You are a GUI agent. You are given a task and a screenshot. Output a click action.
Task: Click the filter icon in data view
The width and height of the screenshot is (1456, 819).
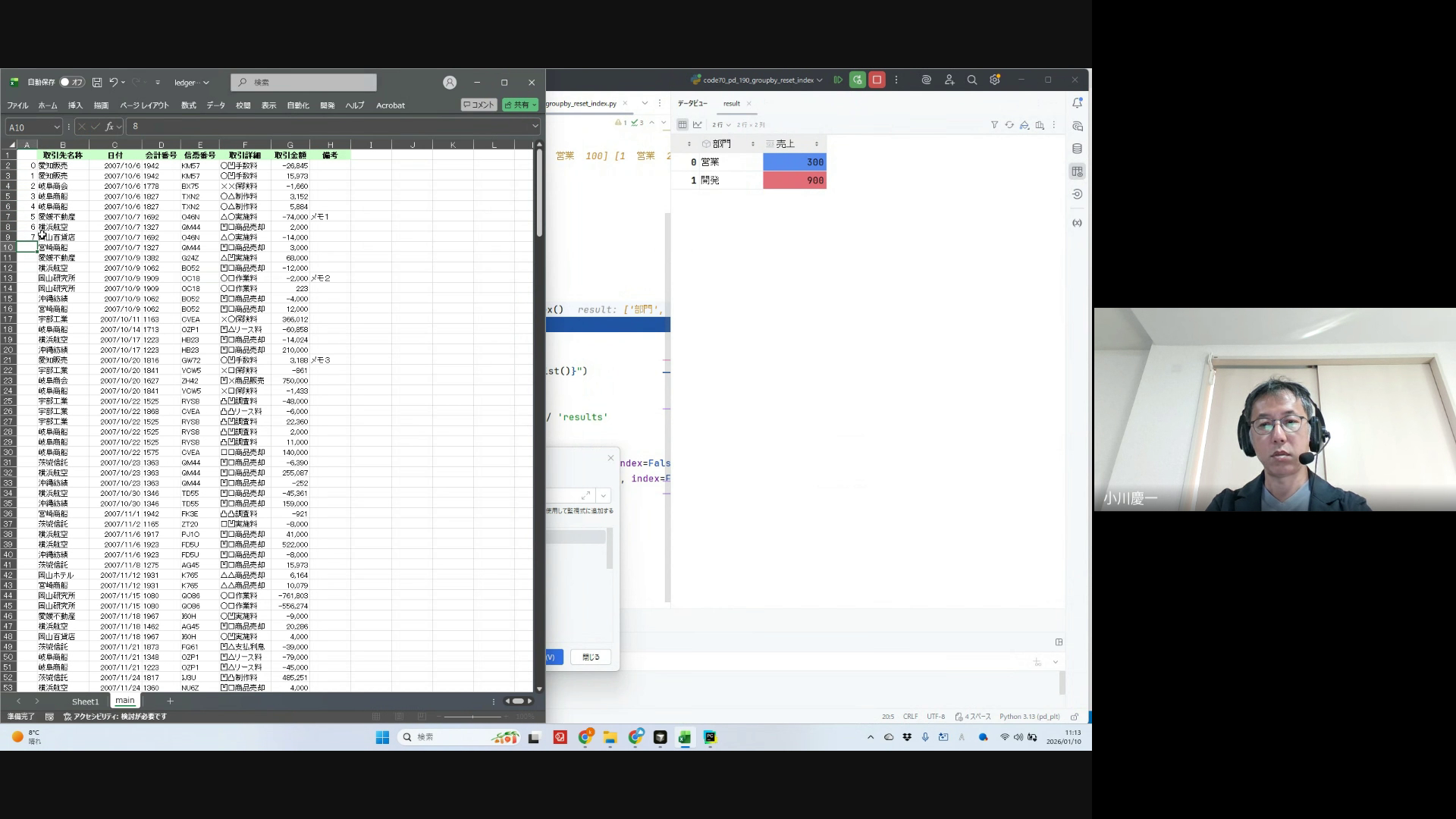(x=994, y=125)
